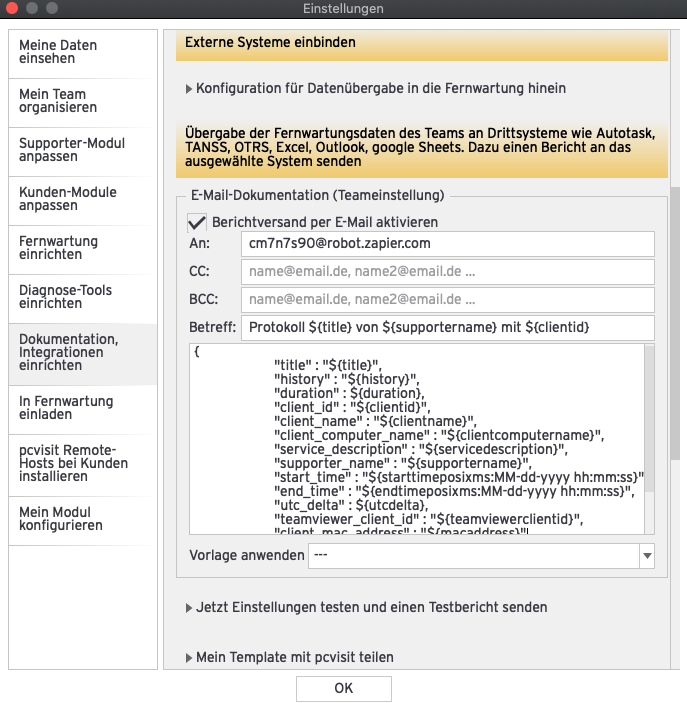
Task: Click the Betreff subject field
Action: click(447, 328)
